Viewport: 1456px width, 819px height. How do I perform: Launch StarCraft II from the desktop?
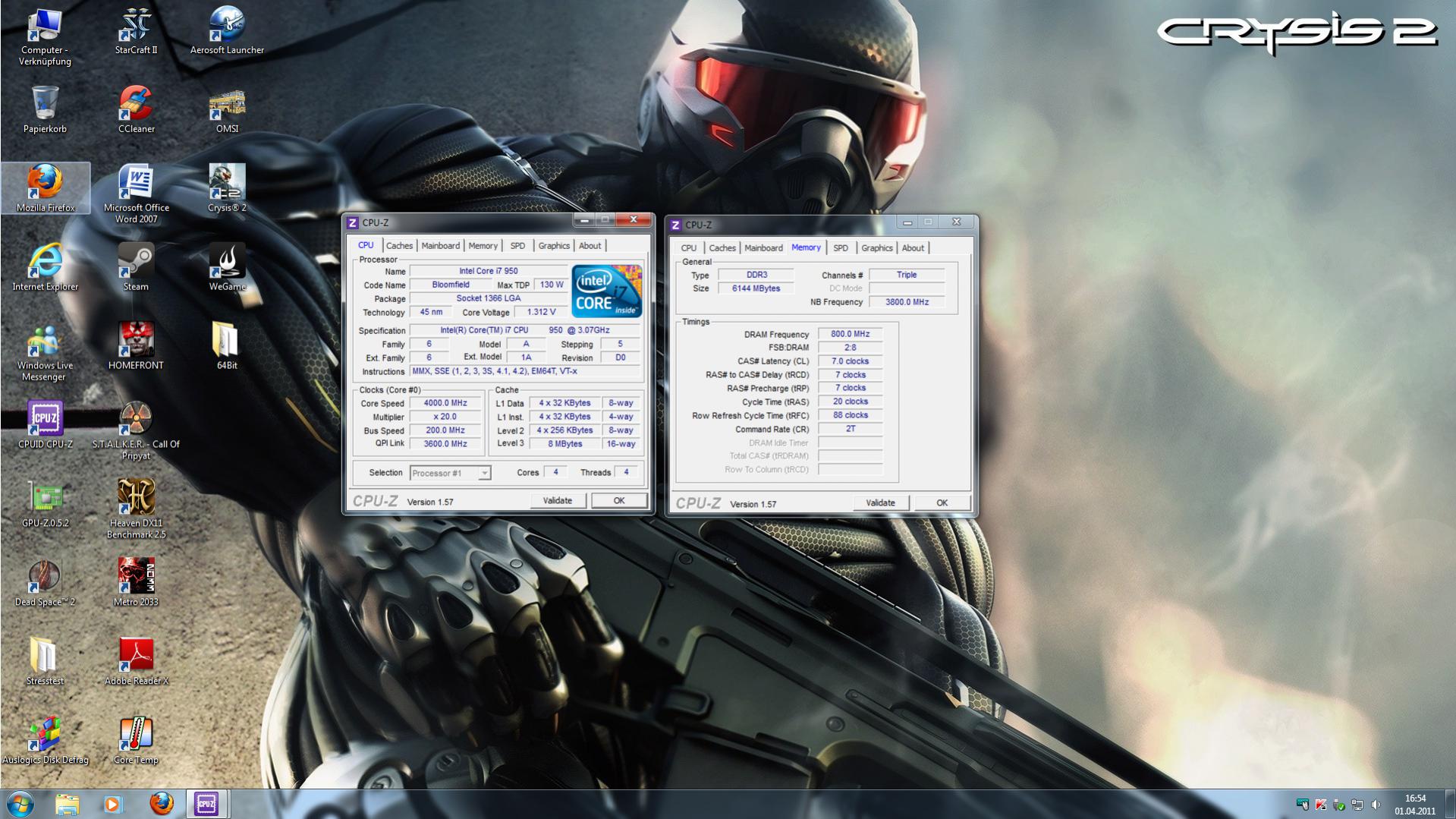136,30
